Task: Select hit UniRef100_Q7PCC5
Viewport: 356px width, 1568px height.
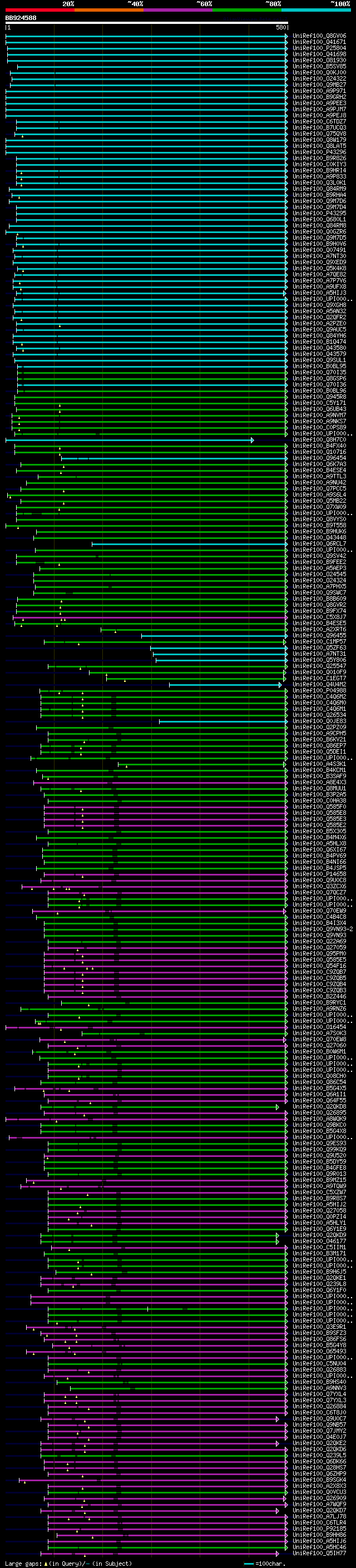Action: pos(319,488)
